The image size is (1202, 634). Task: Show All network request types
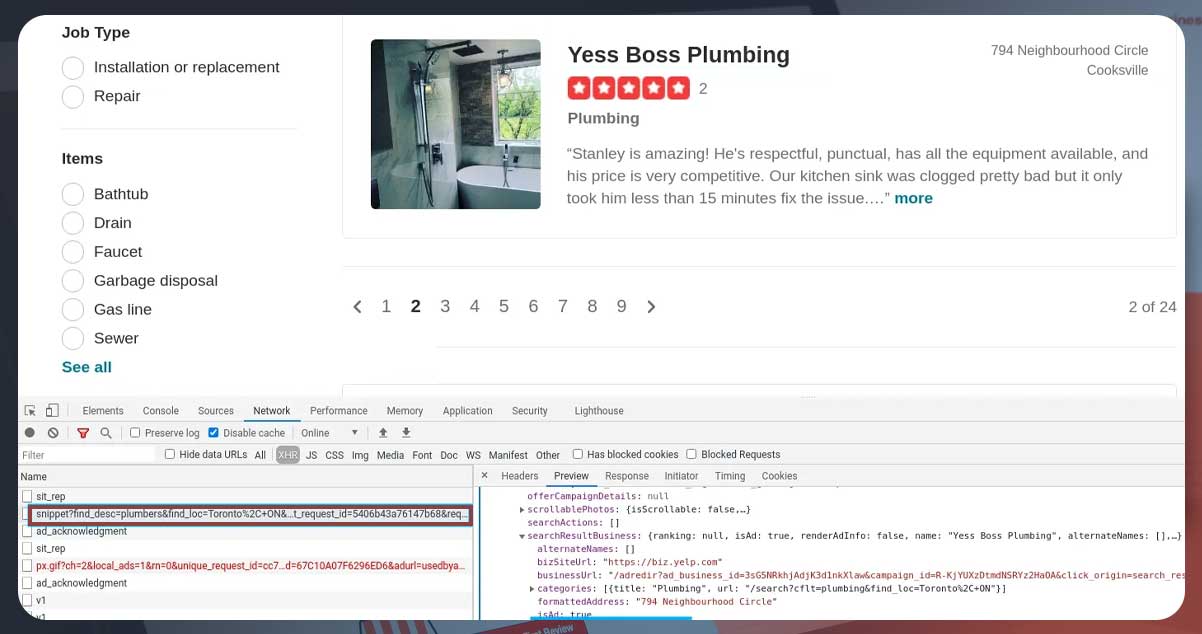[260, 455]
